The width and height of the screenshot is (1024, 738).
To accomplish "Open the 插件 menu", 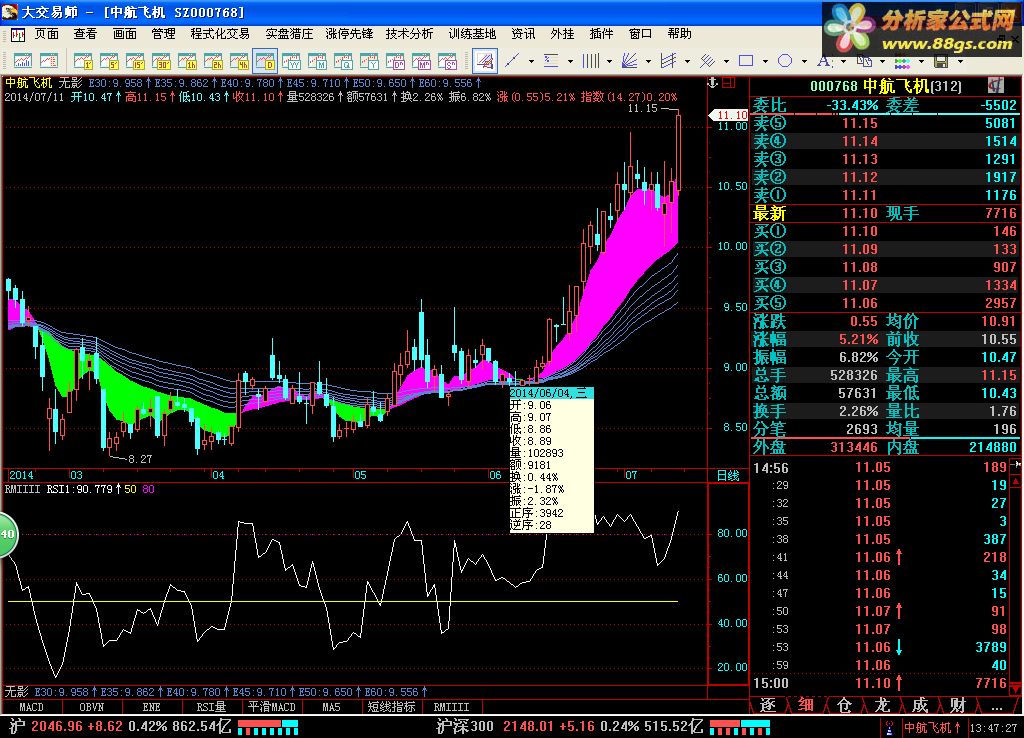I will pyautogui.click(x=601, y=33).
